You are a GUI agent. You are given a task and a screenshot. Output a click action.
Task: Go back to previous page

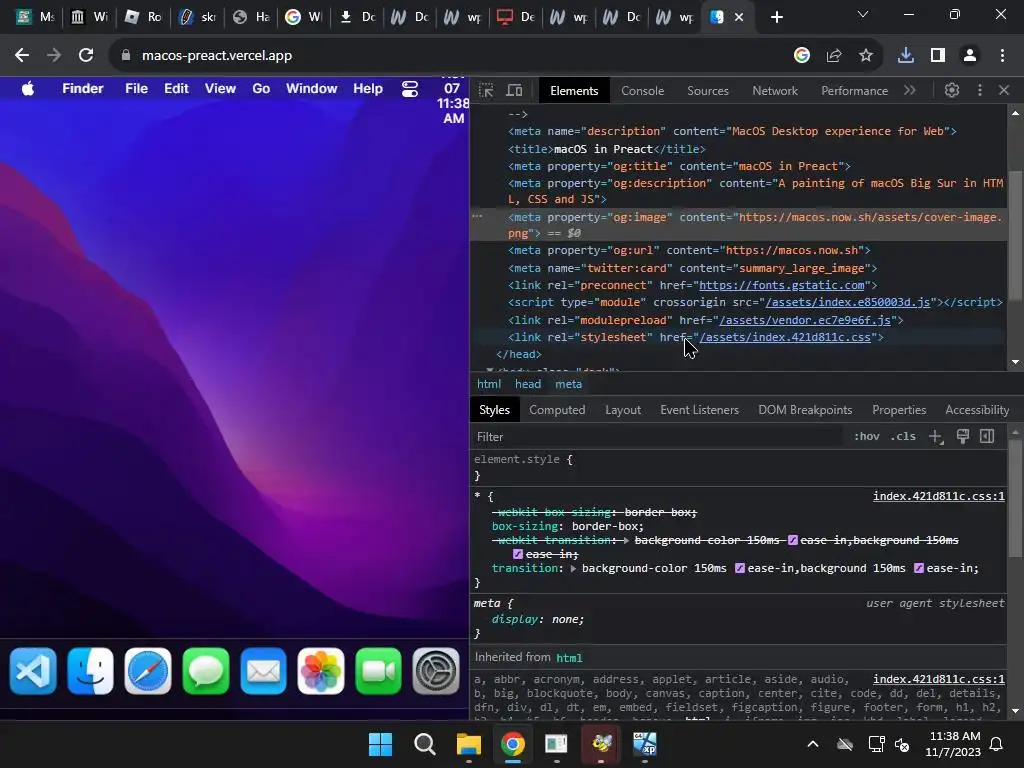pos(22,56)
